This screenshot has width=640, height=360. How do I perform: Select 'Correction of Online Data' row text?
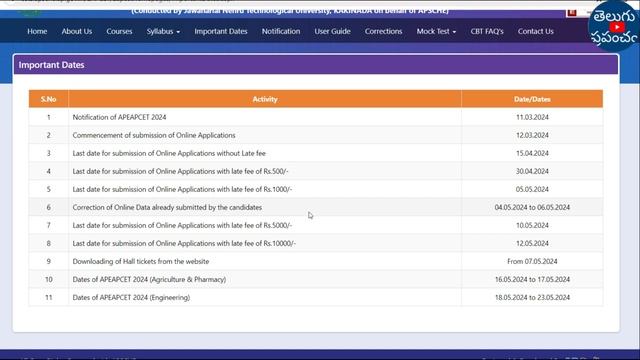[167, 207]
